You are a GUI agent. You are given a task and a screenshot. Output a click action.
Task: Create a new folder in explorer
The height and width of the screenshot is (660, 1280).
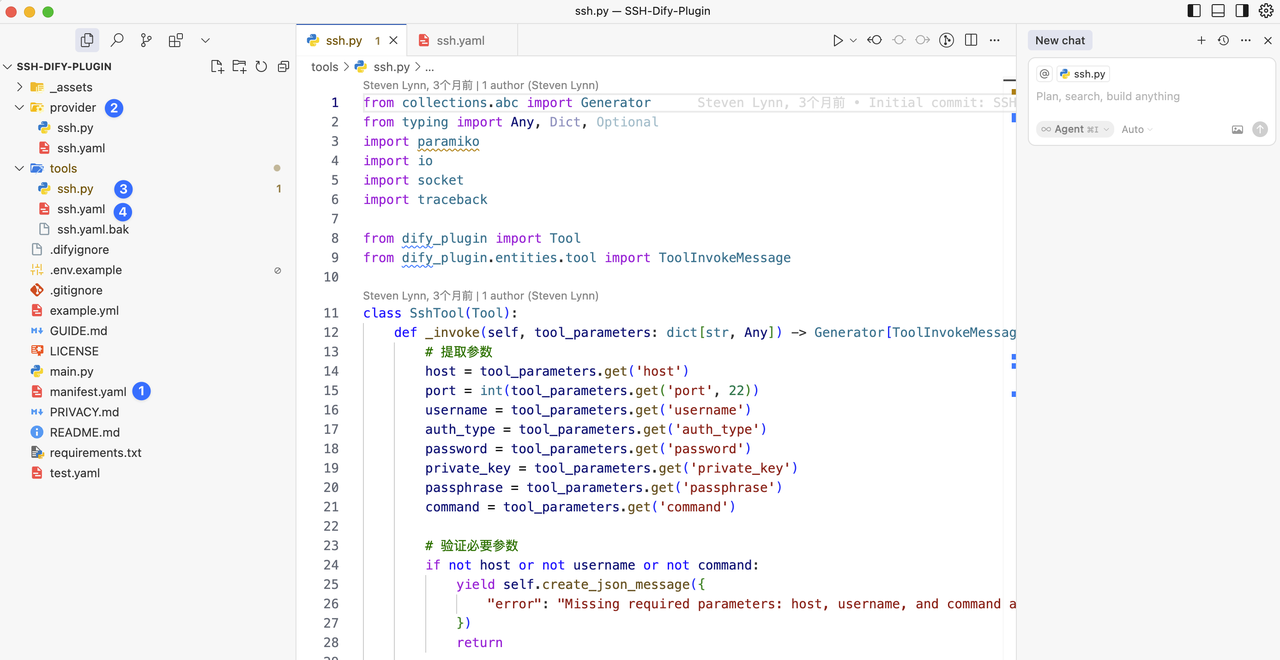click(239, 66)
